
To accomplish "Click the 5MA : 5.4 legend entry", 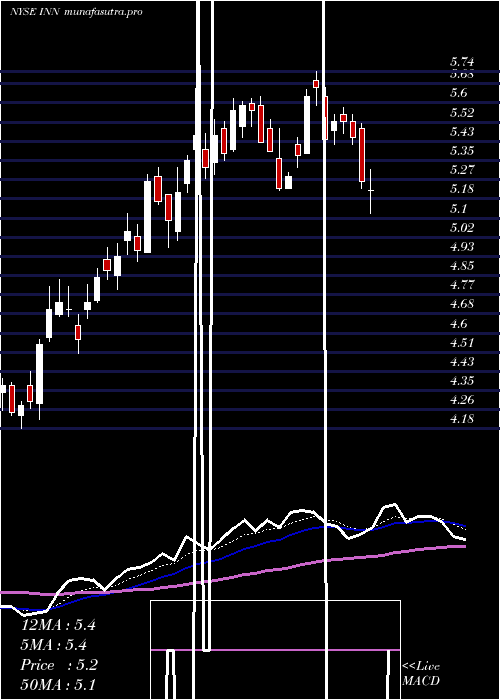I will (x=54, y=645).
